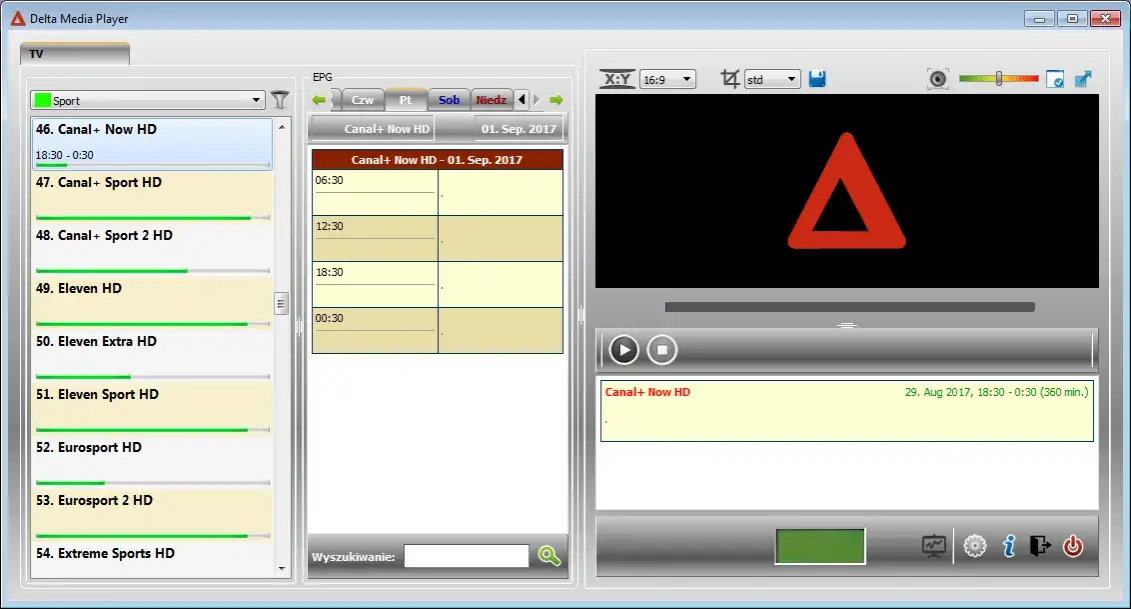1131x609 pixels.
Task: Open the 16:9 aspect ratio dropdown
Action: pyautogui.click(x=666, y=78)
